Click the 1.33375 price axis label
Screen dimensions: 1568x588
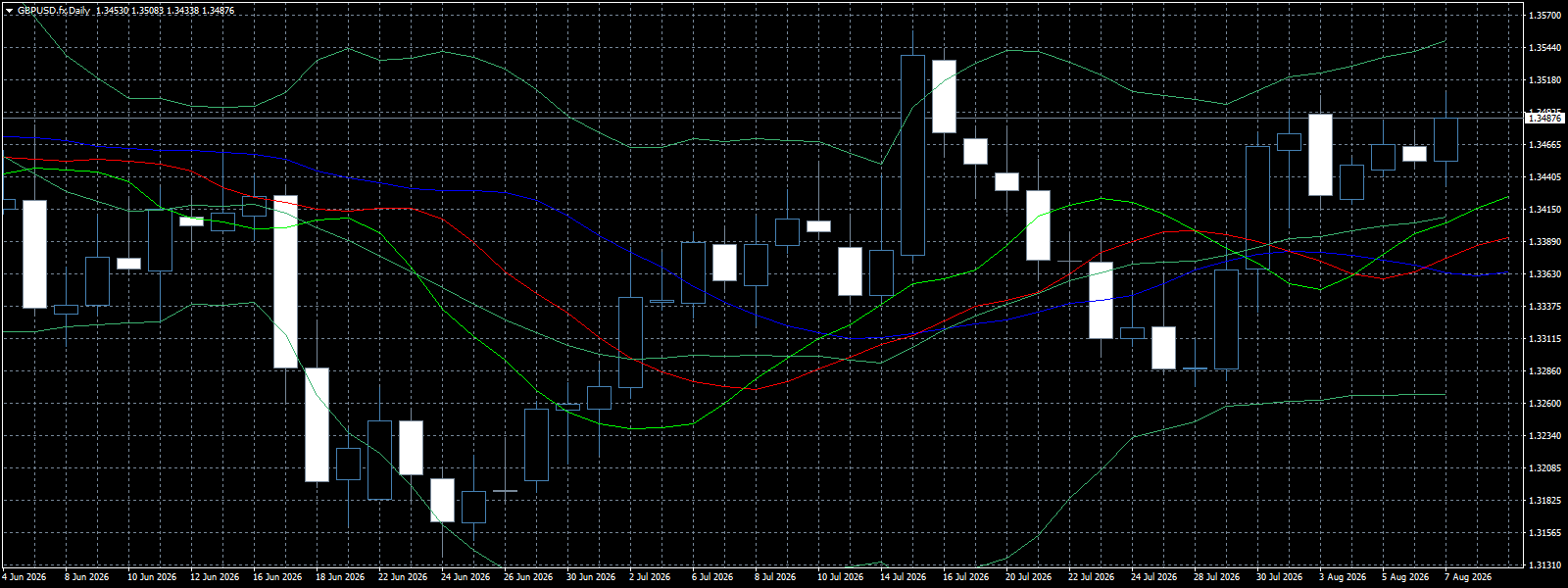click(x=1544, y=307)
